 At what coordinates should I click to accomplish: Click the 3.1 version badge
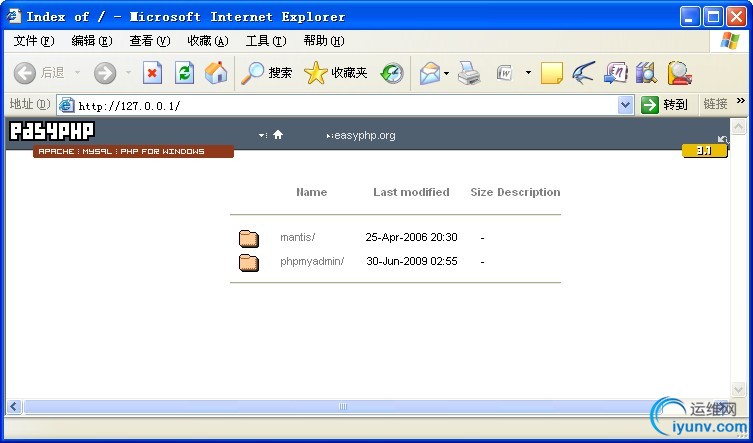(704, 151)
